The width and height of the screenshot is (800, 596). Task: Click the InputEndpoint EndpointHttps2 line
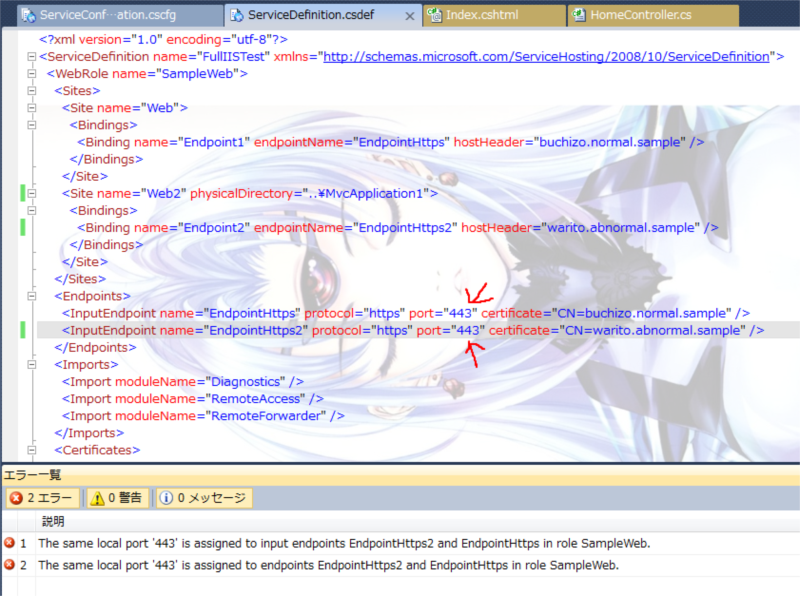413,331
